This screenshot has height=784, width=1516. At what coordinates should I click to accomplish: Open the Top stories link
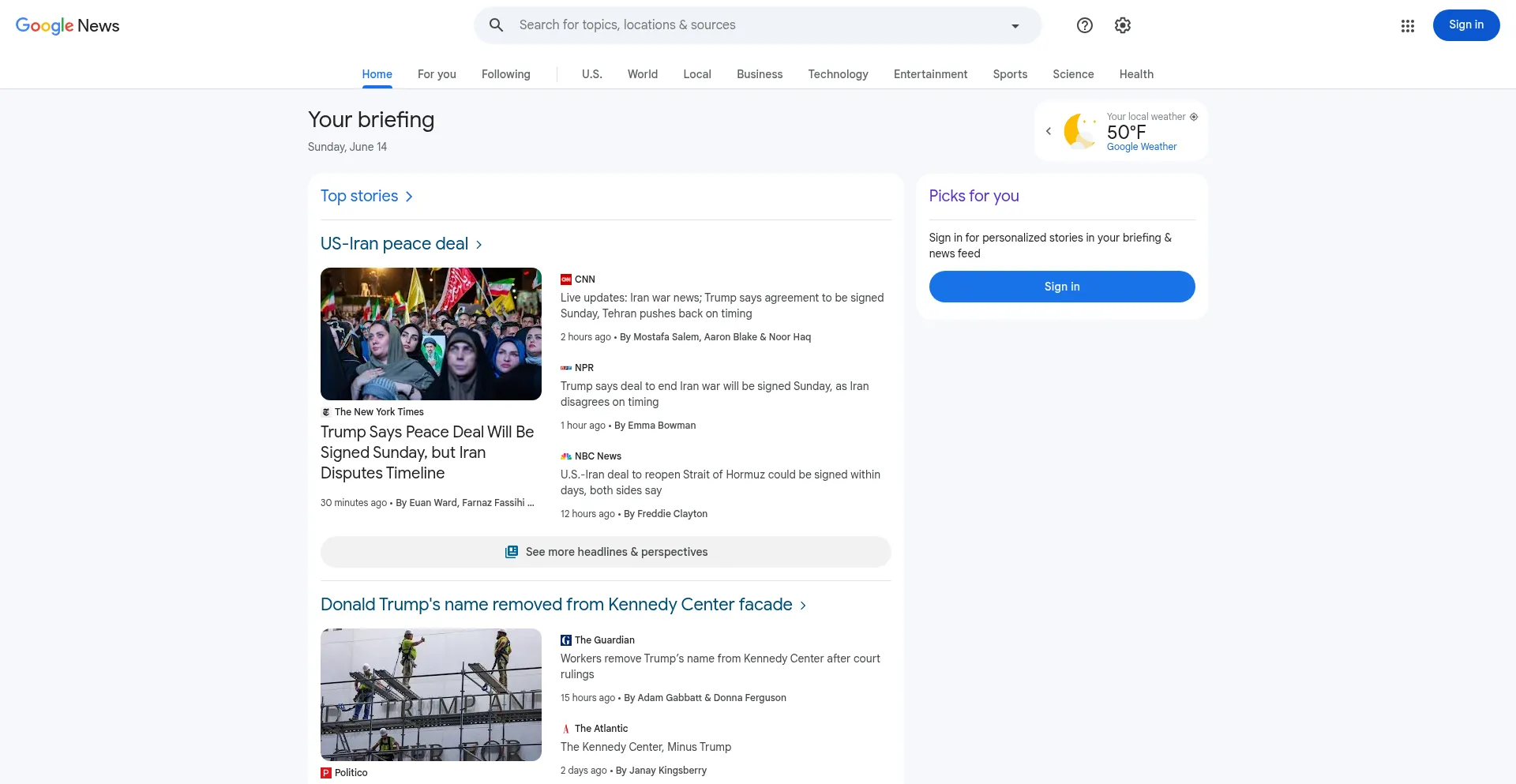pyautogui.click(x=359, y=196)
